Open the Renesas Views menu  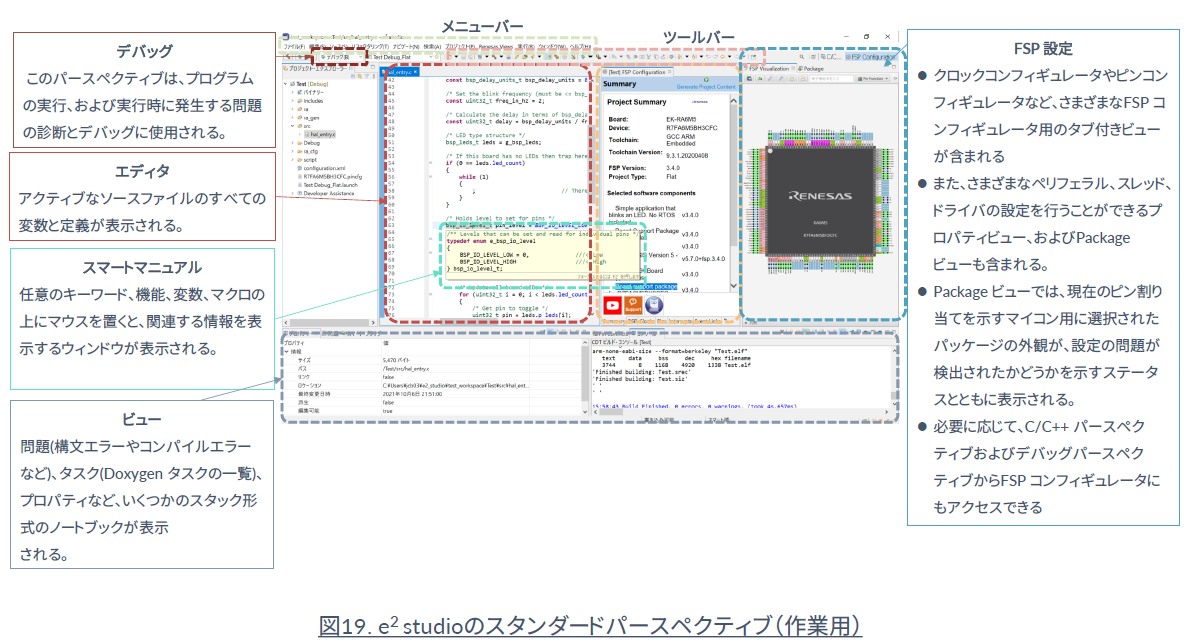(x=495, y=47)
